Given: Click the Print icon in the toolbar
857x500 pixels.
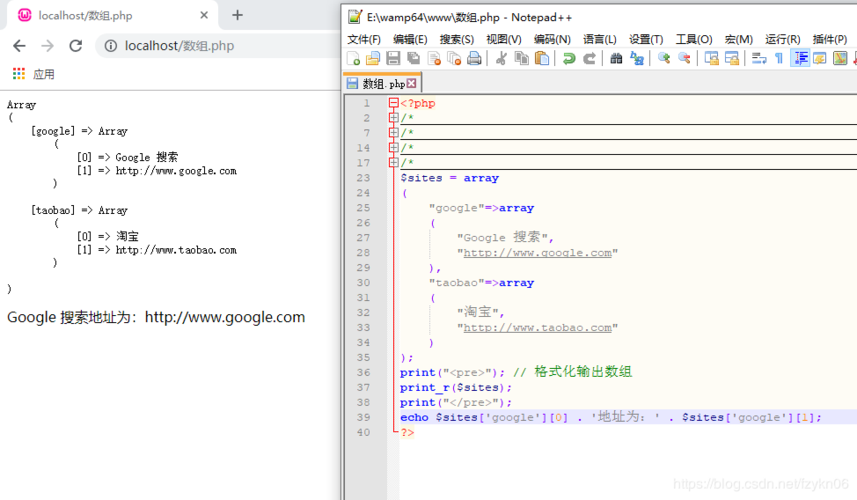Looking at the screenshot, I should [474, 58].
